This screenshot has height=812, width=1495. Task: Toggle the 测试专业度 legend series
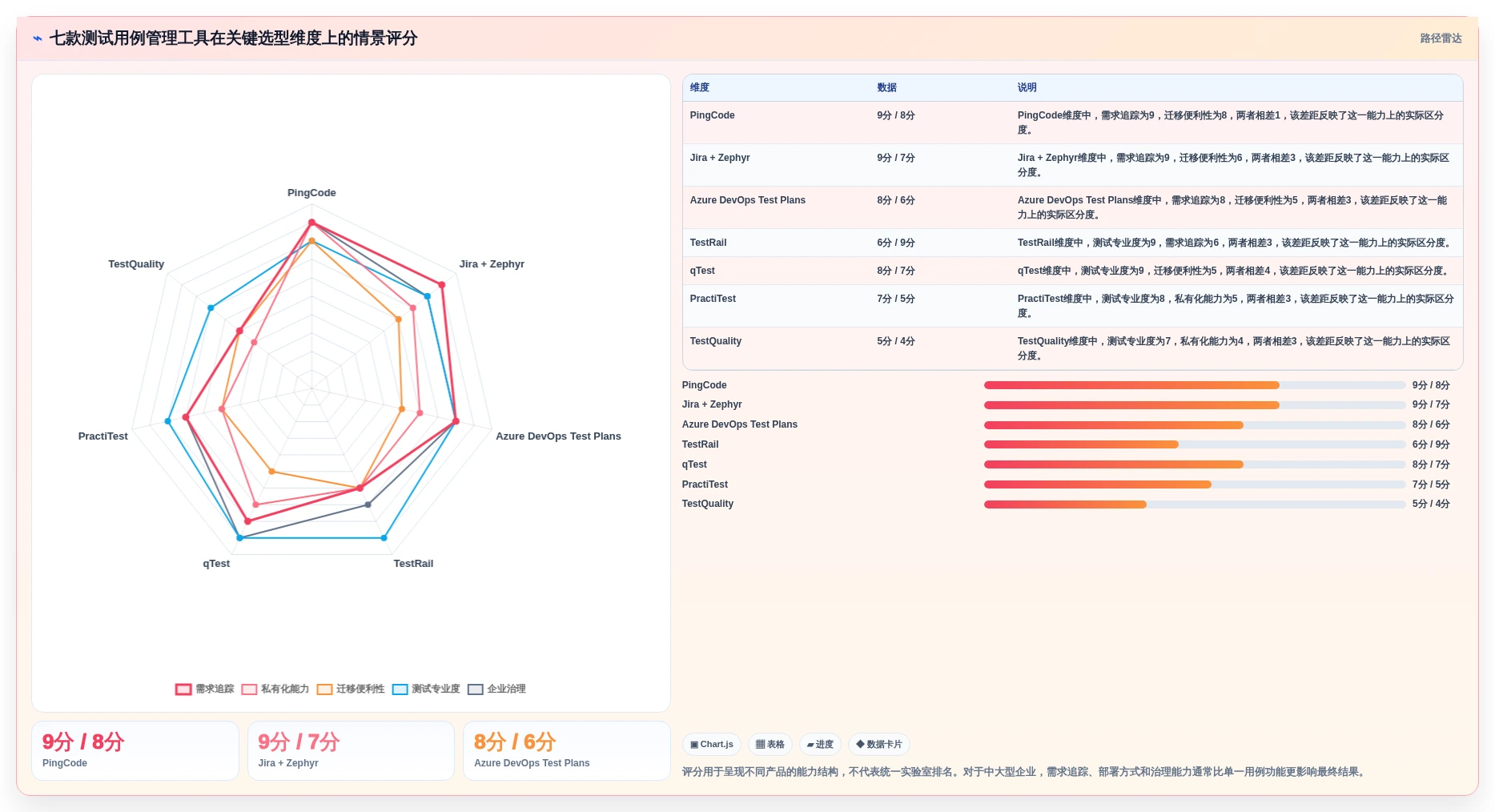pyautogui.click(x=426, y=689)
